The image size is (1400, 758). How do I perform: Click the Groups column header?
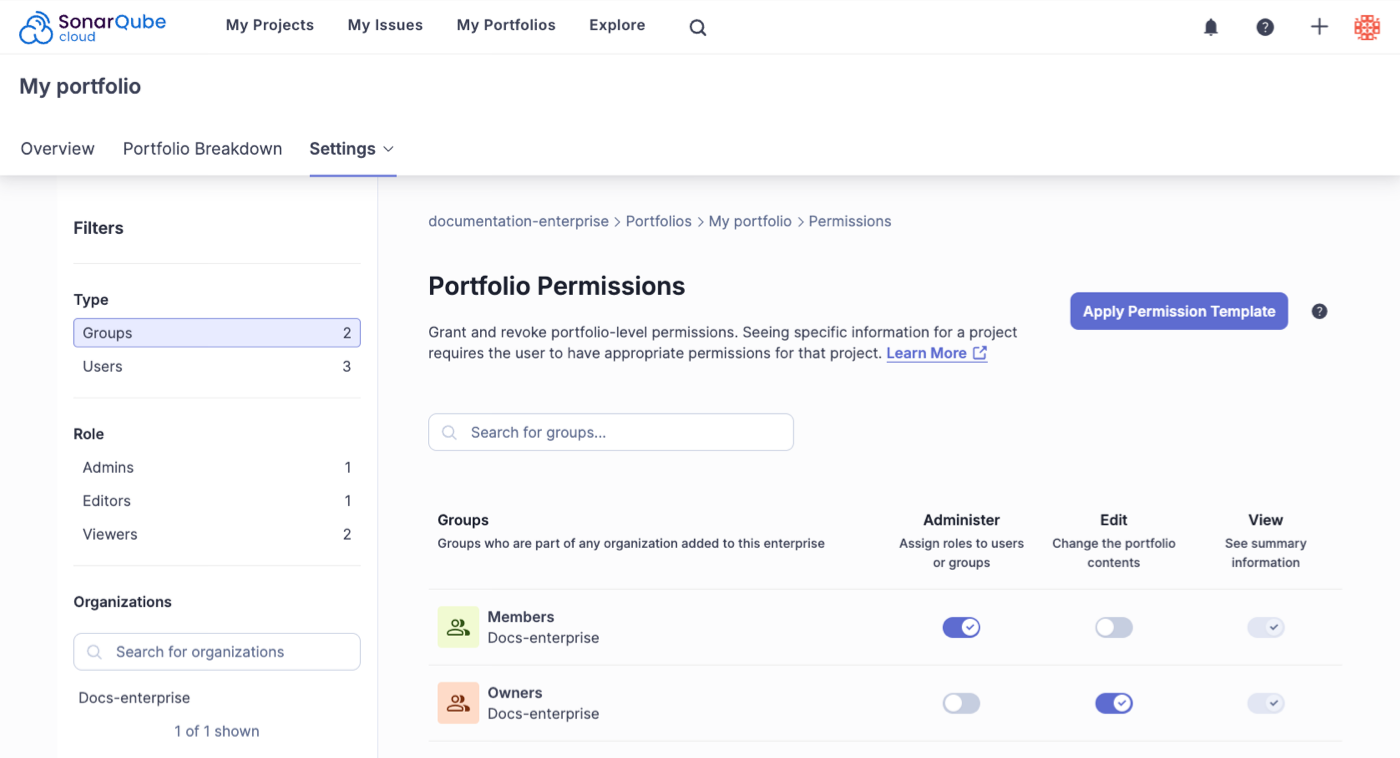tap(463, 520)
